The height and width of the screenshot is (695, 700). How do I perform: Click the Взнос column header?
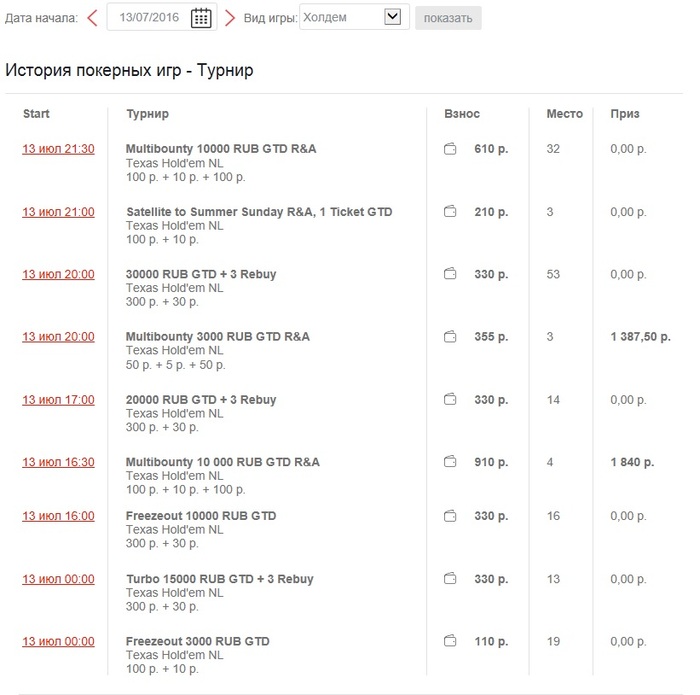462,114
